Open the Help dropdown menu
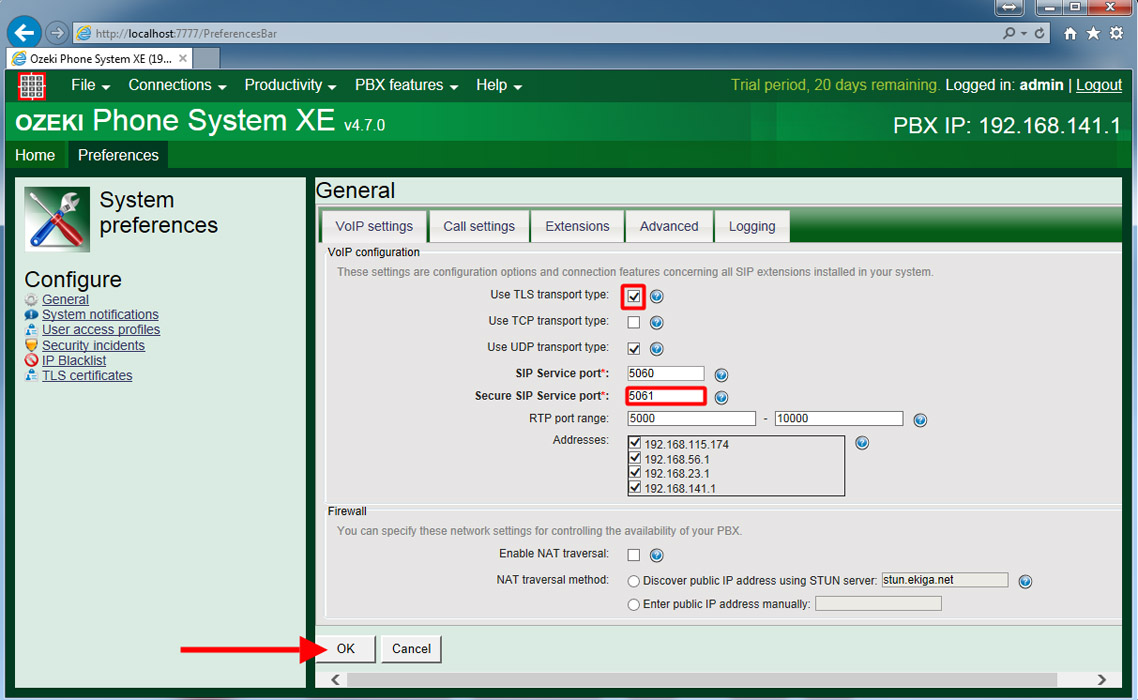This screenshot has height=700, width=1138. click(499, 85)
